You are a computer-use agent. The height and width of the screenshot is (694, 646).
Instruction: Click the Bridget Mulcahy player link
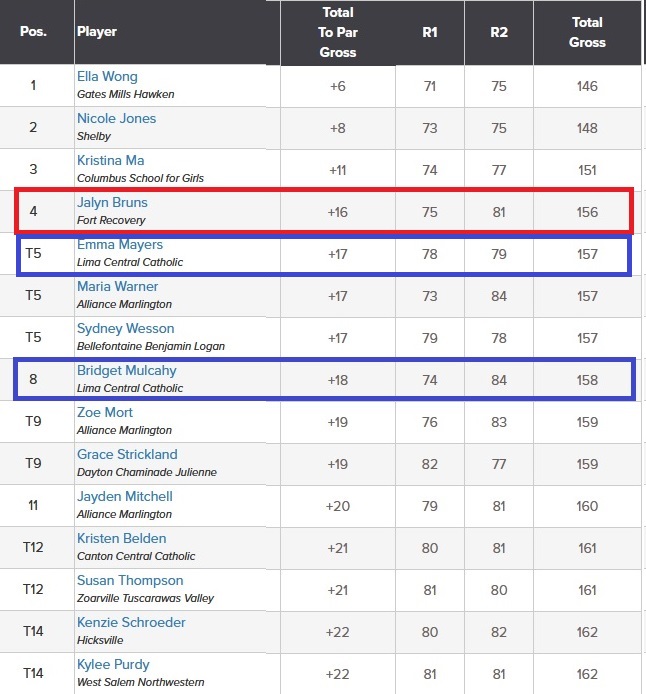point(126,371)
